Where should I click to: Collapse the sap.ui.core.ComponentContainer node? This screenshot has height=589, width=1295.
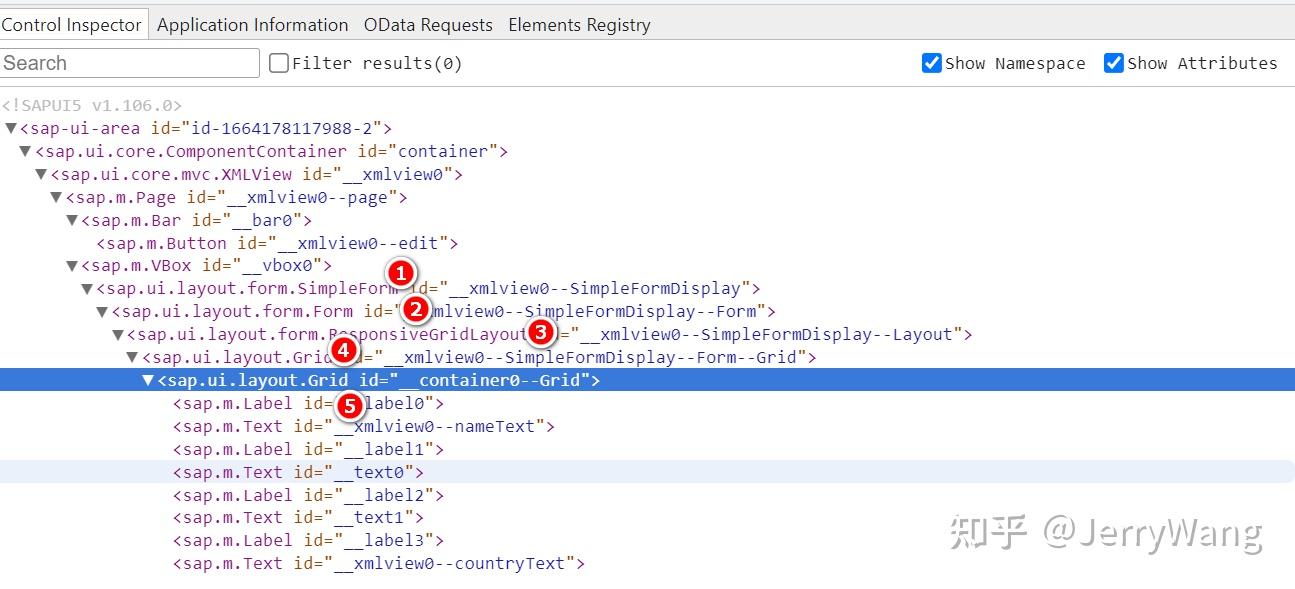[x=24, y=151]
